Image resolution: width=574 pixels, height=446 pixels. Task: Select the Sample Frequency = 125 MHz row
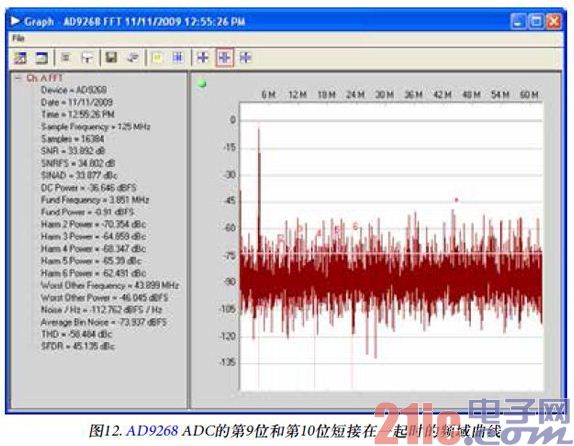96,127
